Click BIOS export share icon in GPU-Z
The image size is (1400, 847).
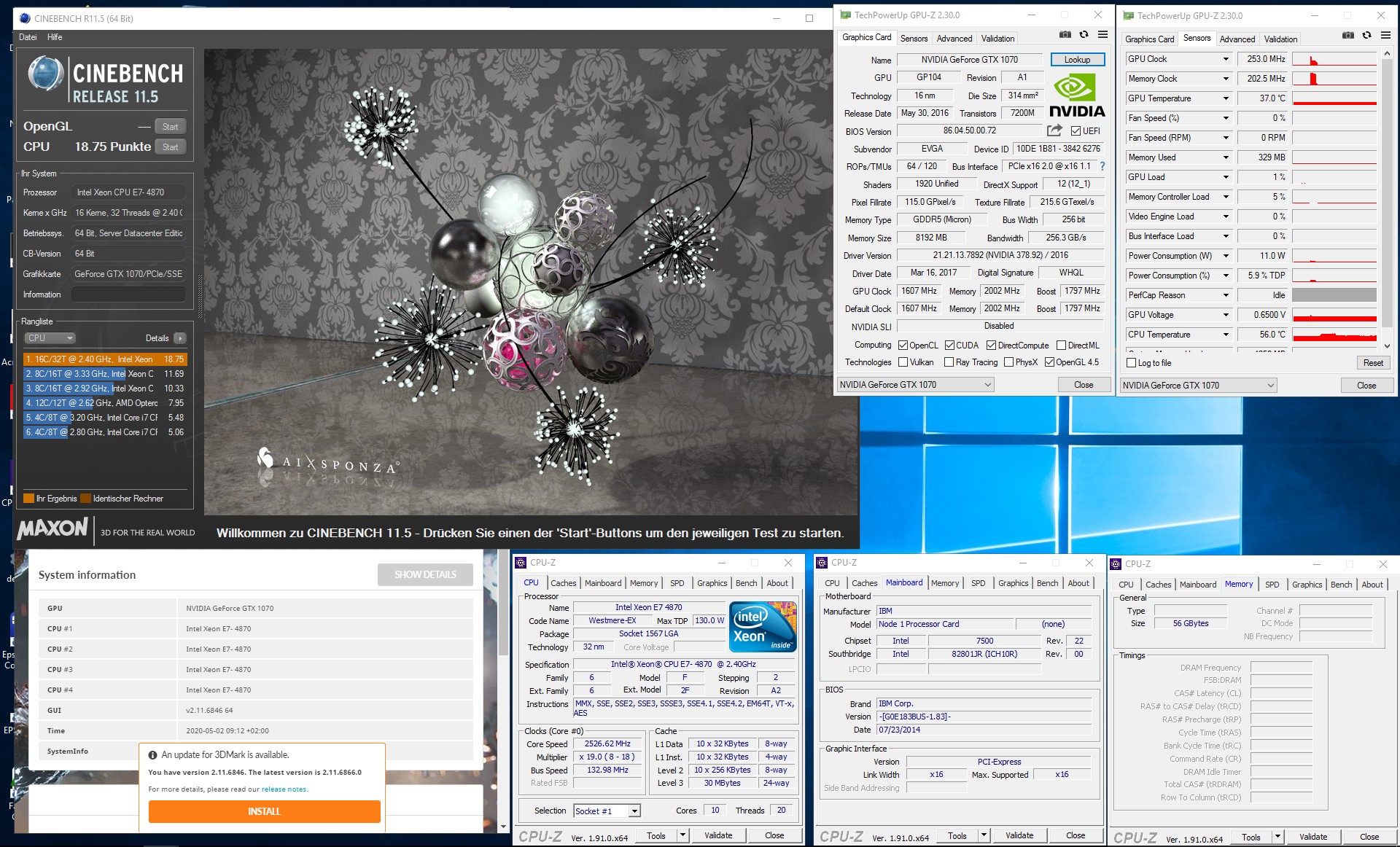(1054, 130)
